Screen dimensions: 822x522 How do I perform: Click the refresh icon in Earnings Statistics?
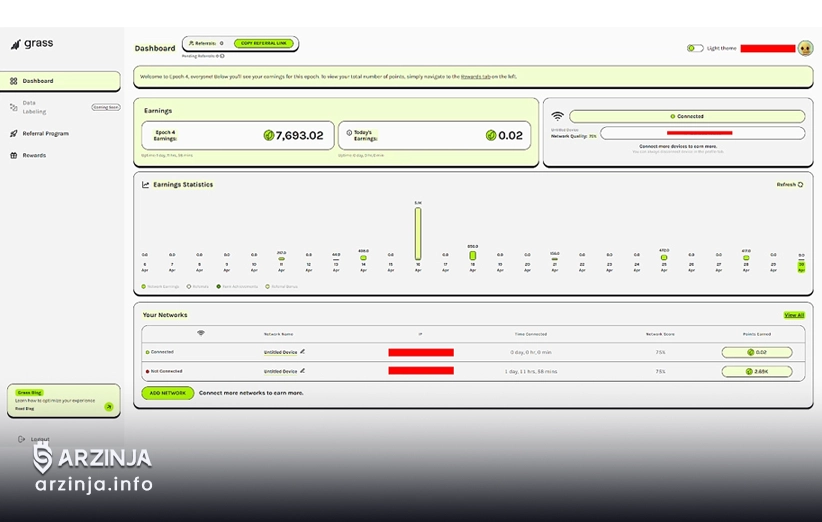[800, 185]
